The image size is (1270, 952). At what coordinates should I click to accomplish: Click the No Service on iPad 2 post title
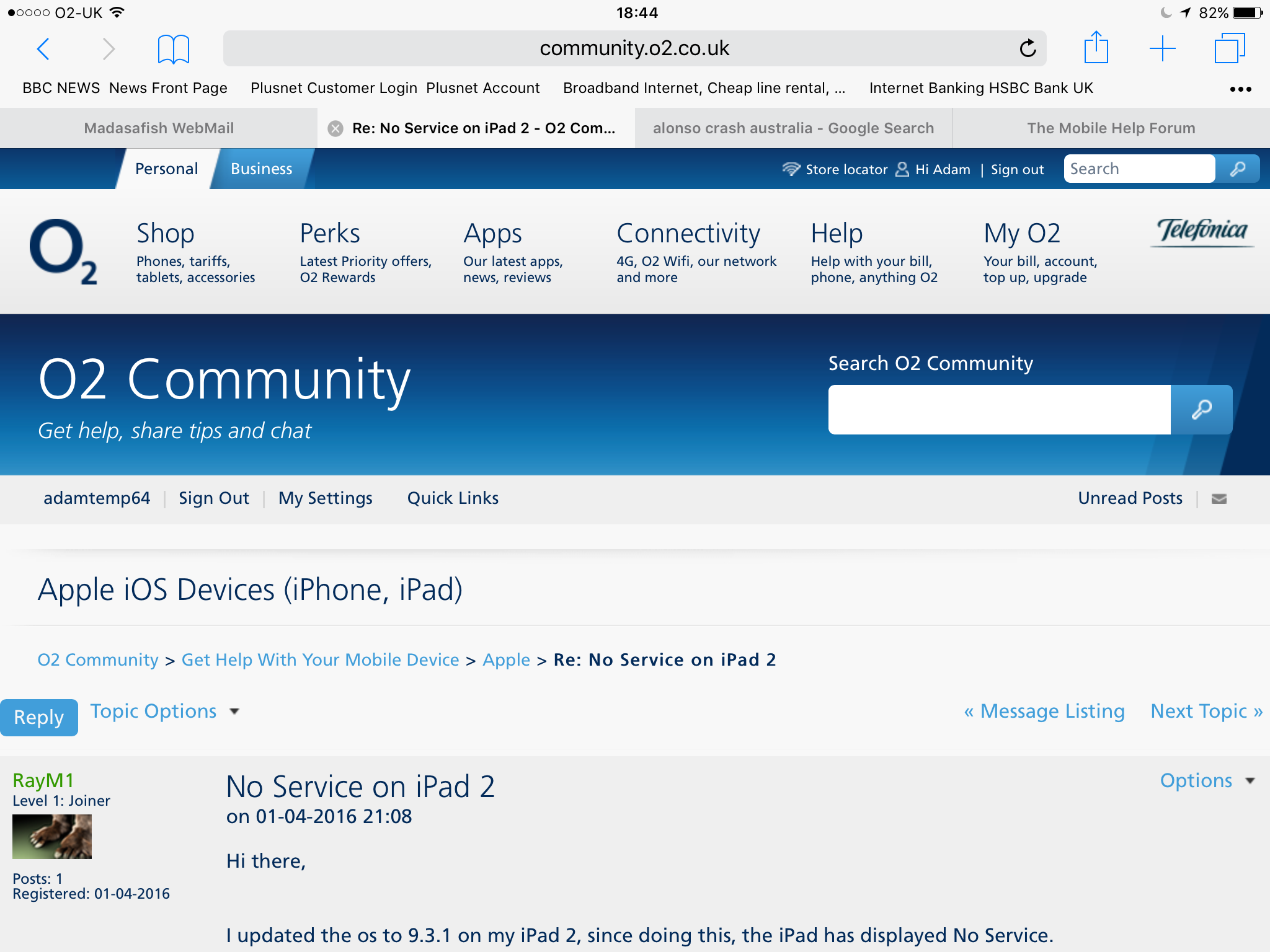pyautogui.click(x=360, y=787)
